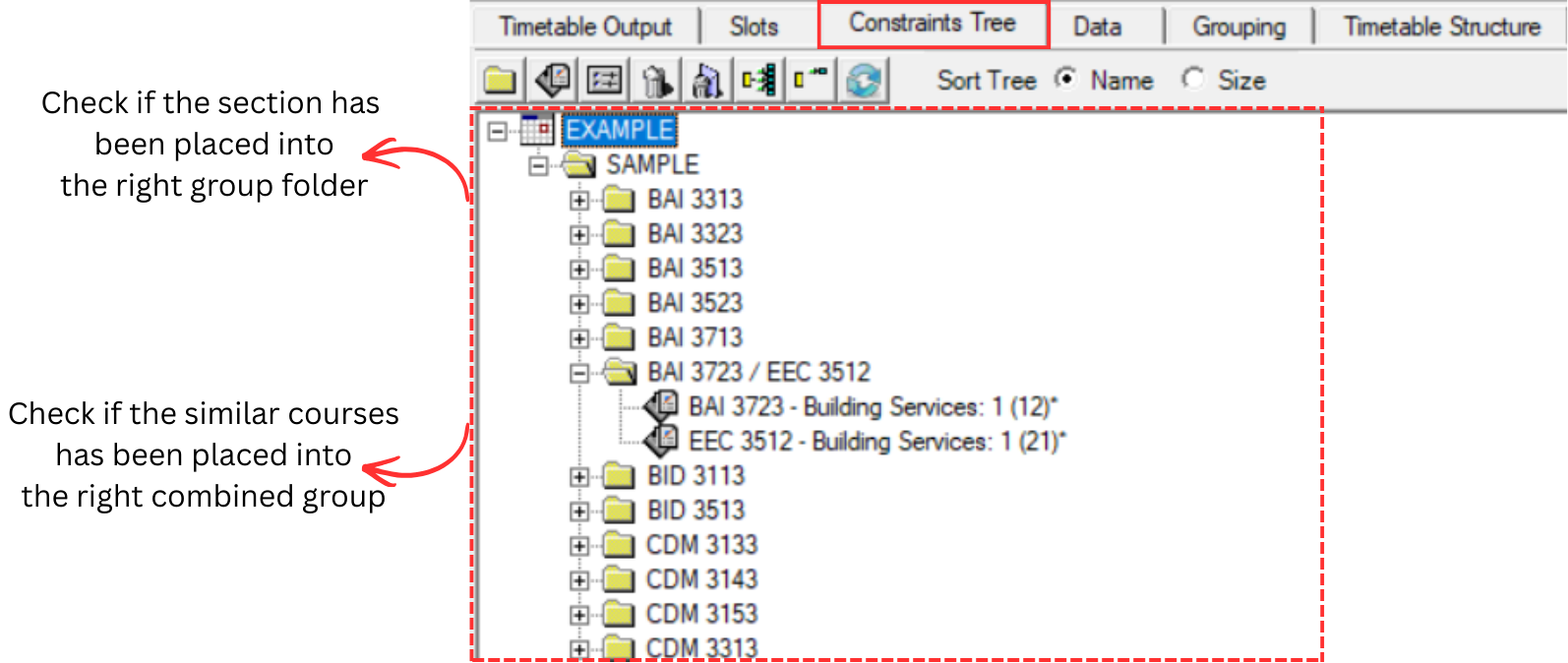Image resolution: width=1568 pixels, height=663 pixels.
Task: Switch to the Grouping tab
Action: tap(1239, 27)
